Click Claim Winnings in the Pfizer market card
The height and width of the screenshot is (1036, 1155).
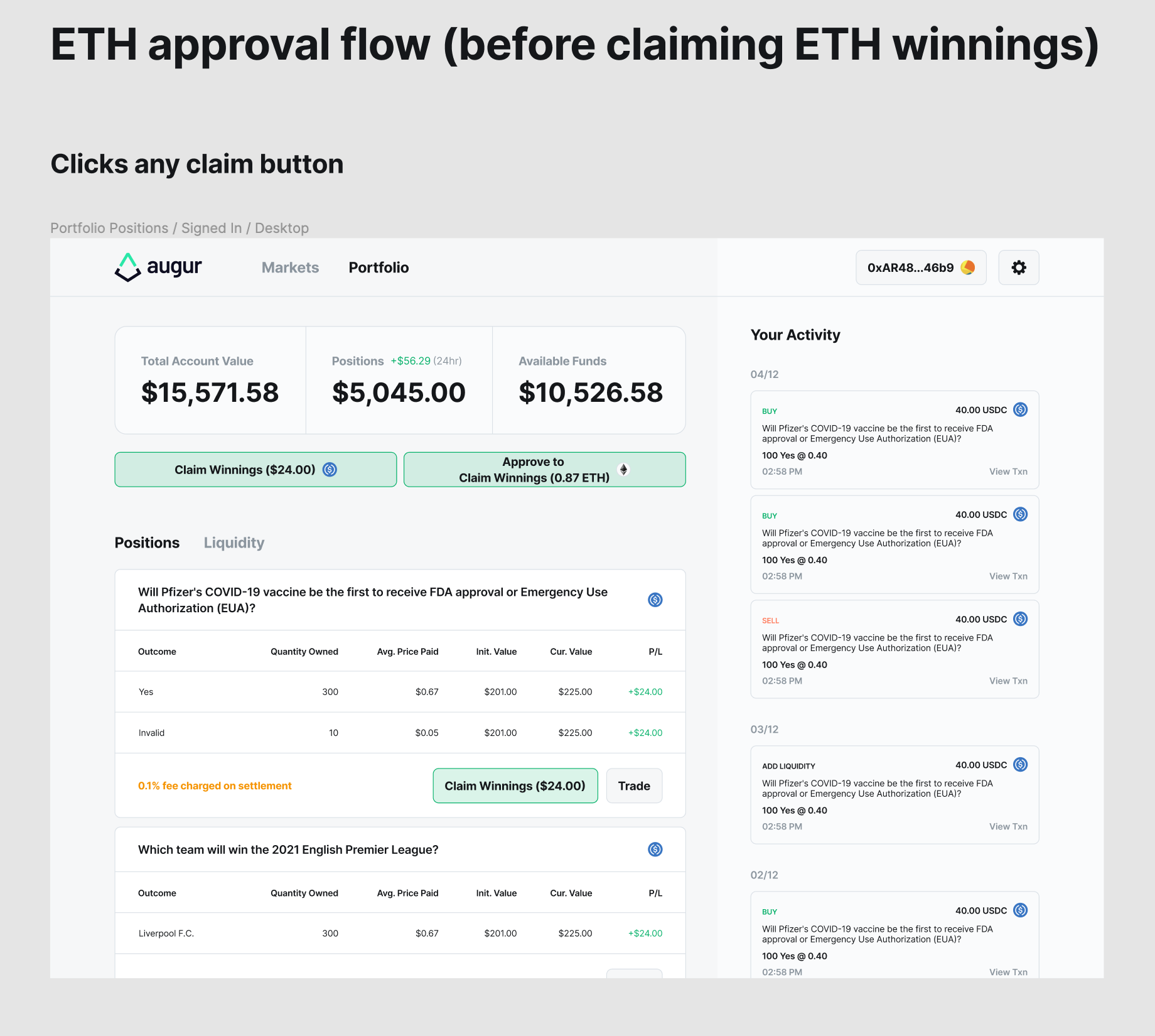pos(515,785)
